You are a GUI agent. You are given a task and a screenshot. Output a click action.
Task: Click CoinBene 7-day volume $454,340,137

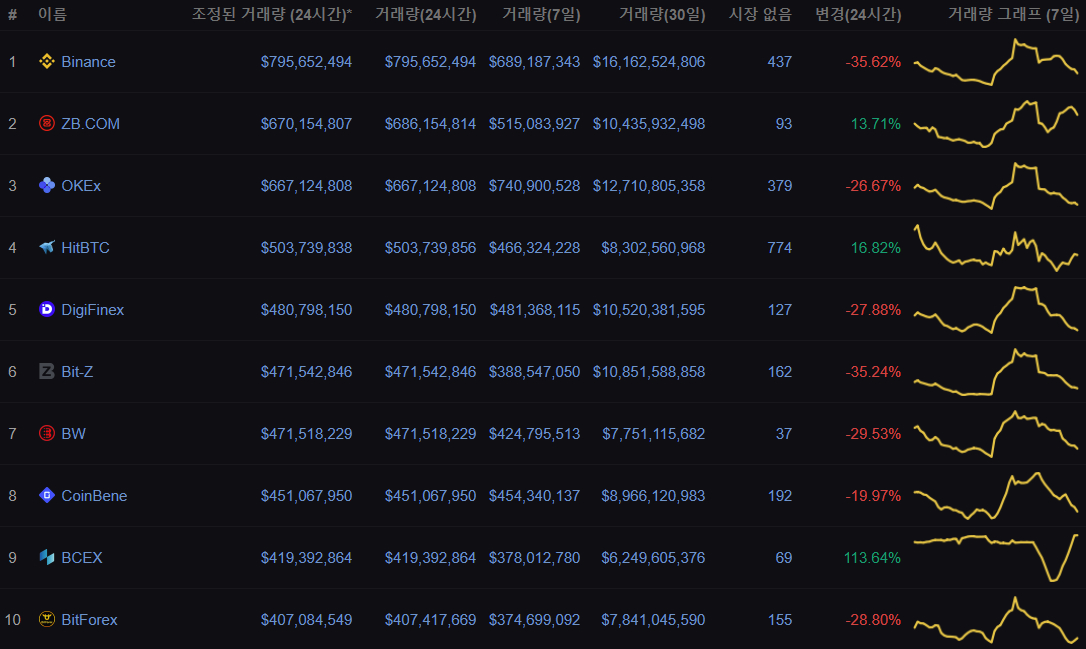coord(534,495)
